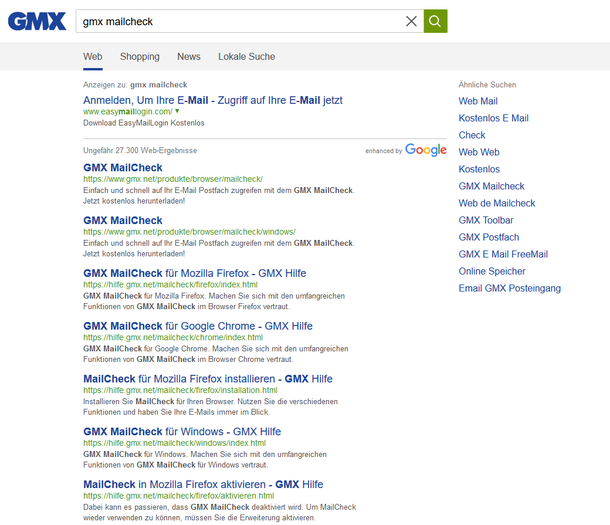Select the Web tab
Viewport: 610px width, 525px height.
click(93, 57)
